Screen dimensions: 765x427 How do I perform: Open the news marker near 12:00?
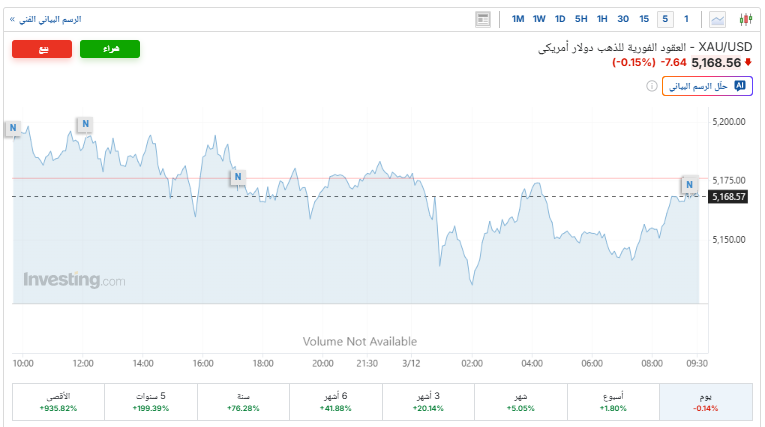(85, 124)
